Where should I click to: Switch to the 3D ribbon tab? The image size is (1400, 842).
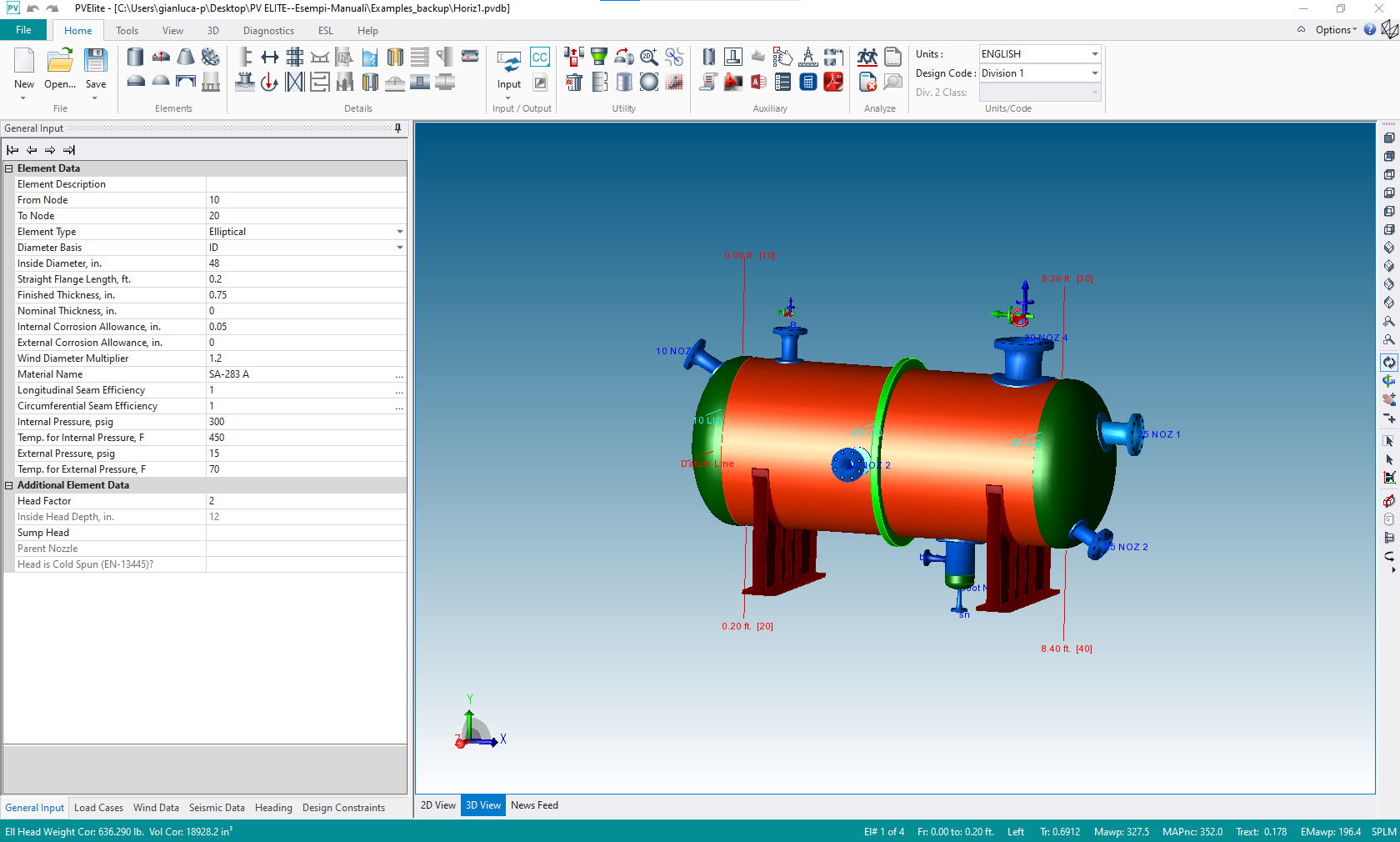212,31
